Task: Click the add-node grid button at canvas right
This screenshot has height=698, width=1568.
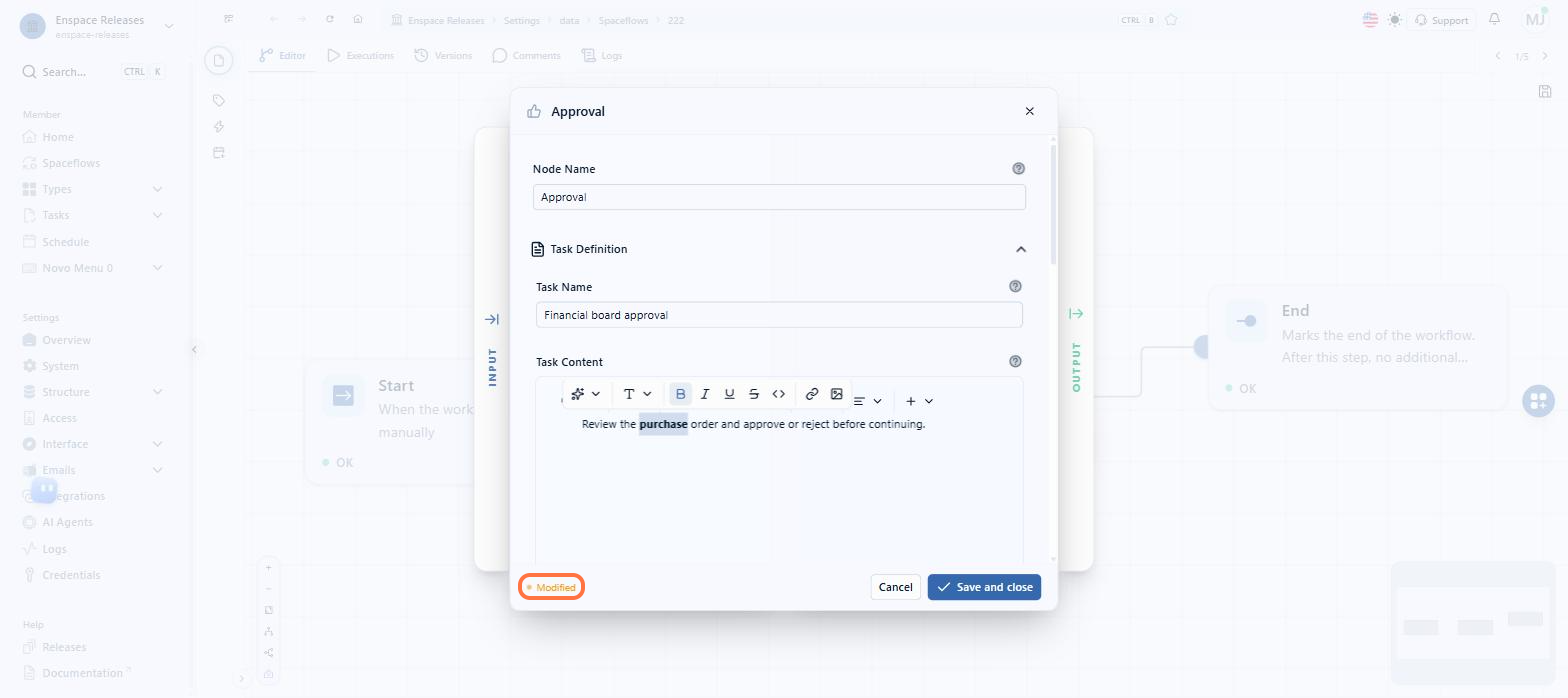Action: [x=1538, y=401]
